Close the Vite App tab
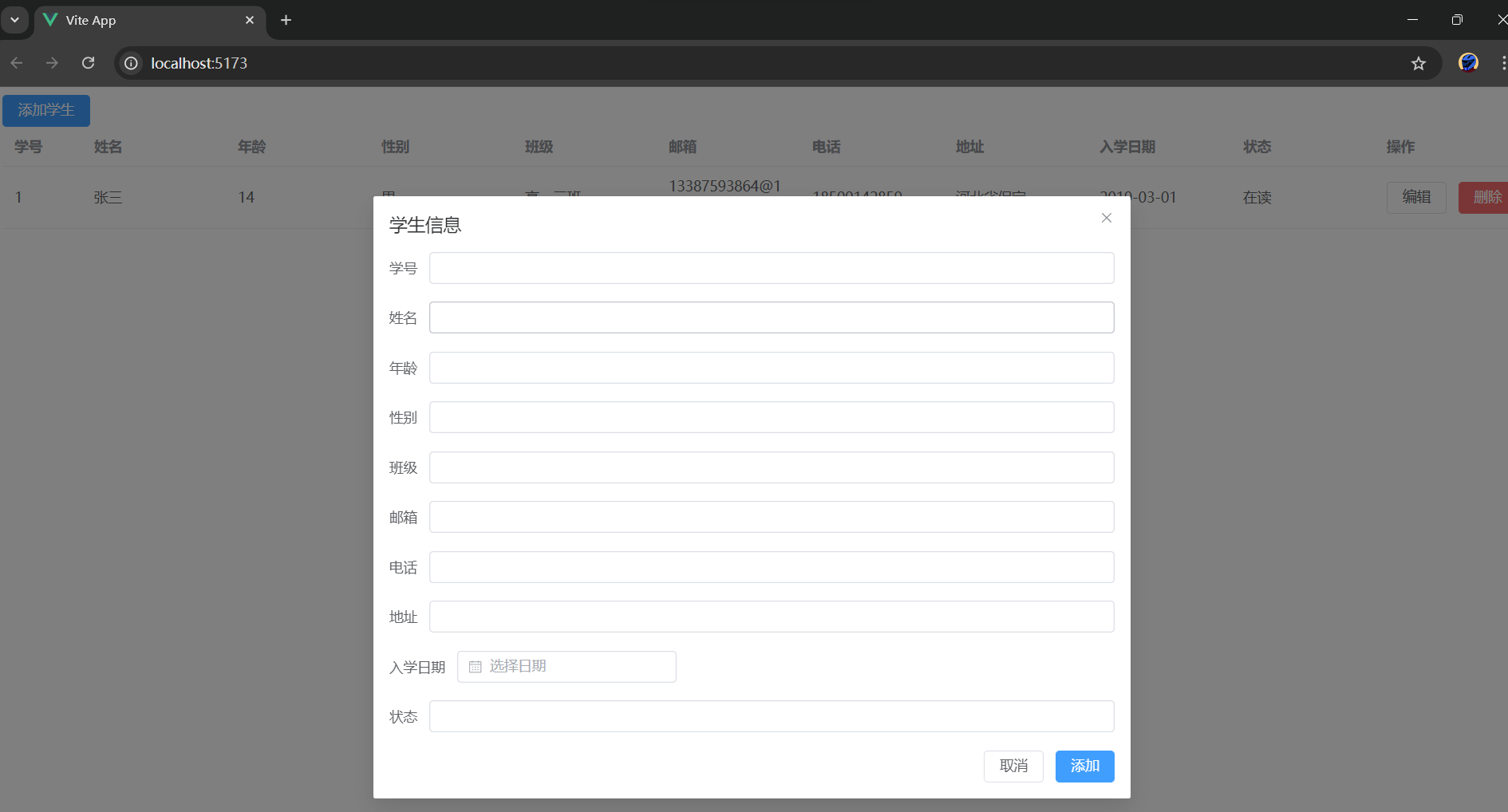1508x812 pixels. 250,20
